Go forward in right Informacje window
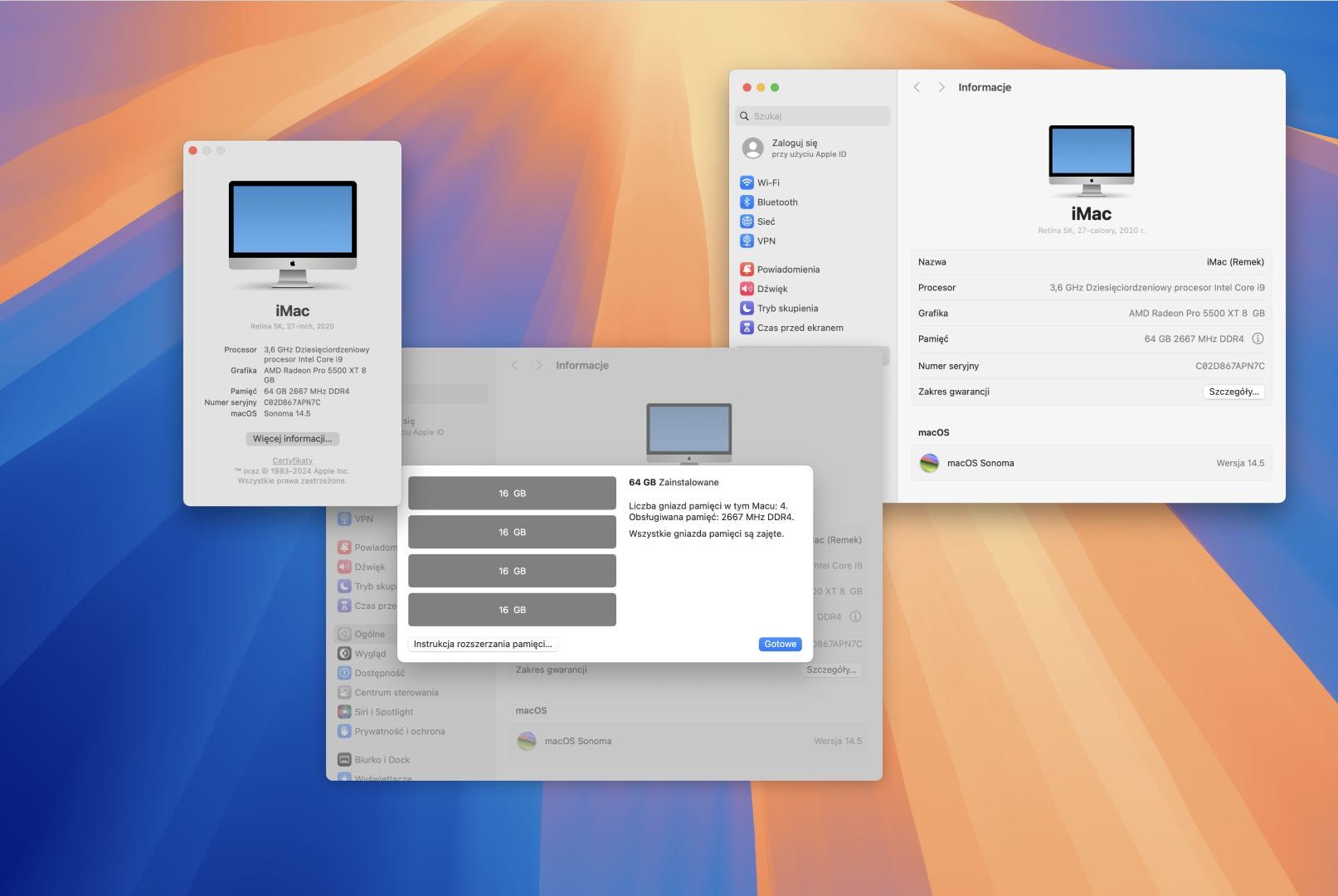This screenshot has width=1338, height=896. (x=941, y=87)
